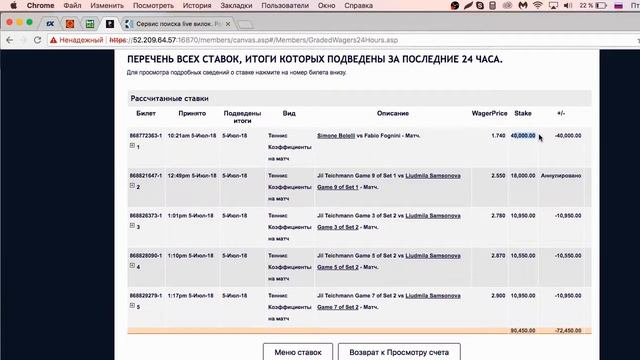
Task: Expand ticket row 5 details
Action: tap(132, 305)
